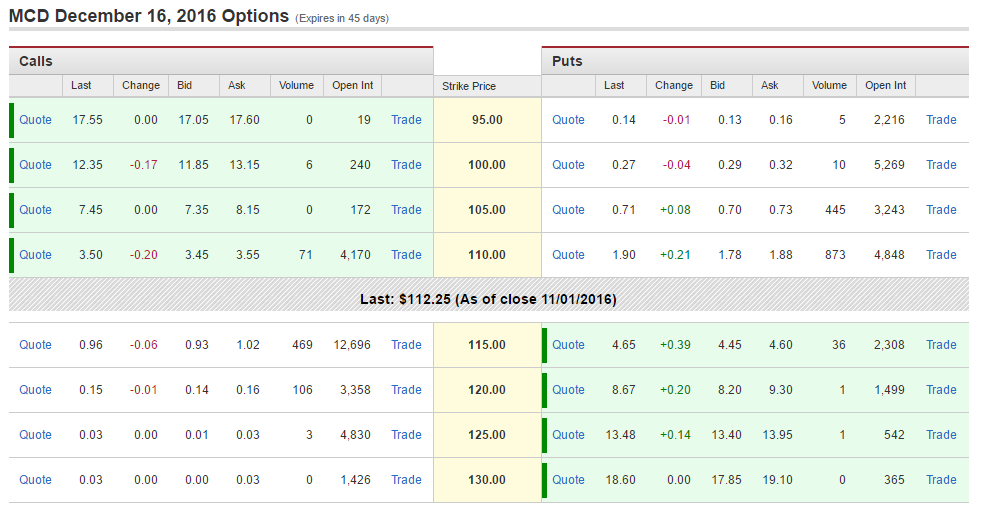996x513 pixels.
Task: Trade the 105.00 strike call
Action: [x=406, y=210]
